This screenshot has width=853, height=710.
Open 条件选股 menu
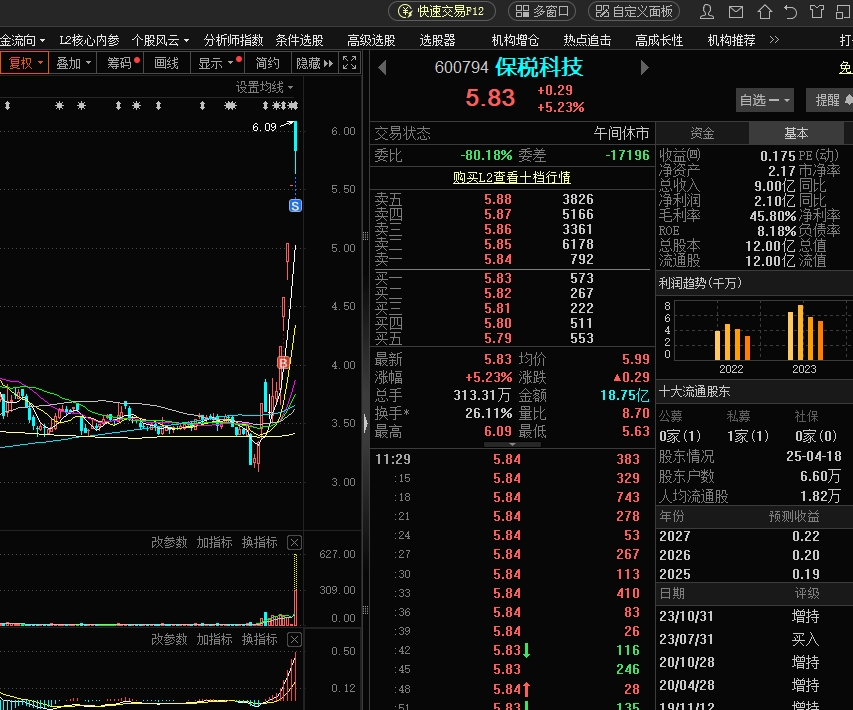pyautogui.click(x=299, y=40)
